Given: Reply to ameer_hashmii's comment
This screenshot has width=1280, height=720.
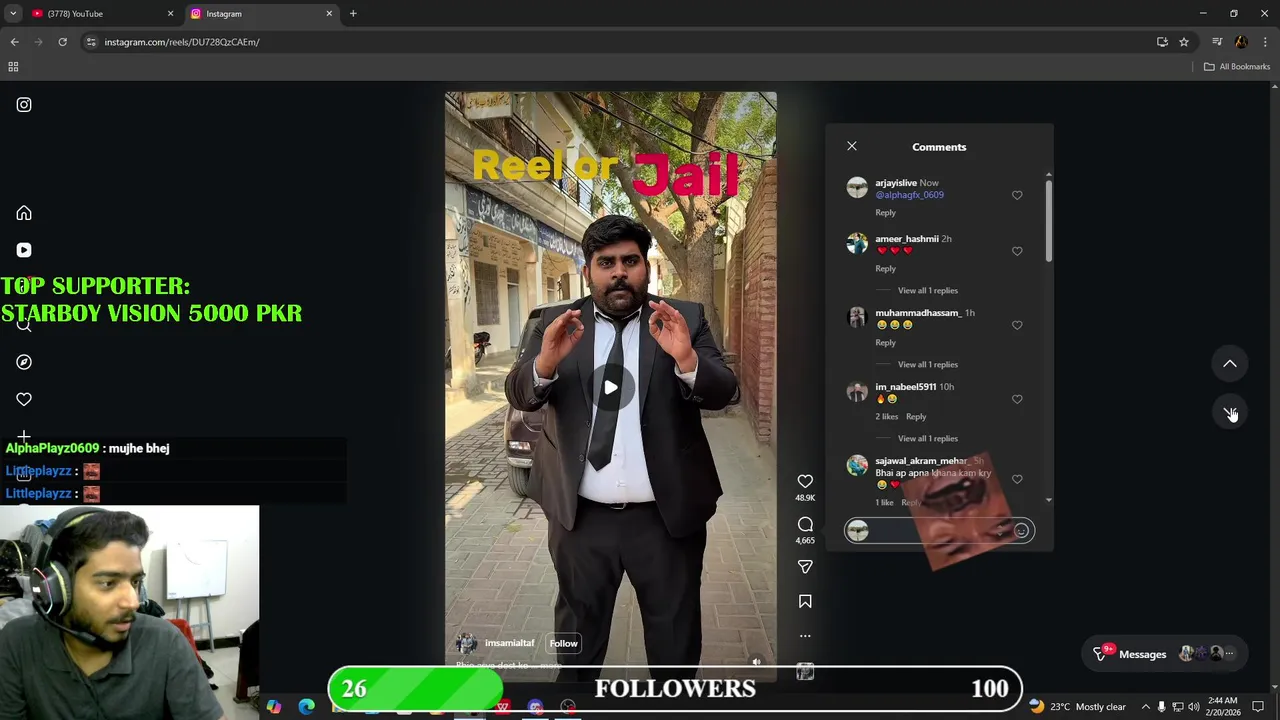Looking at the screenshot, I should tap(885, 268).
